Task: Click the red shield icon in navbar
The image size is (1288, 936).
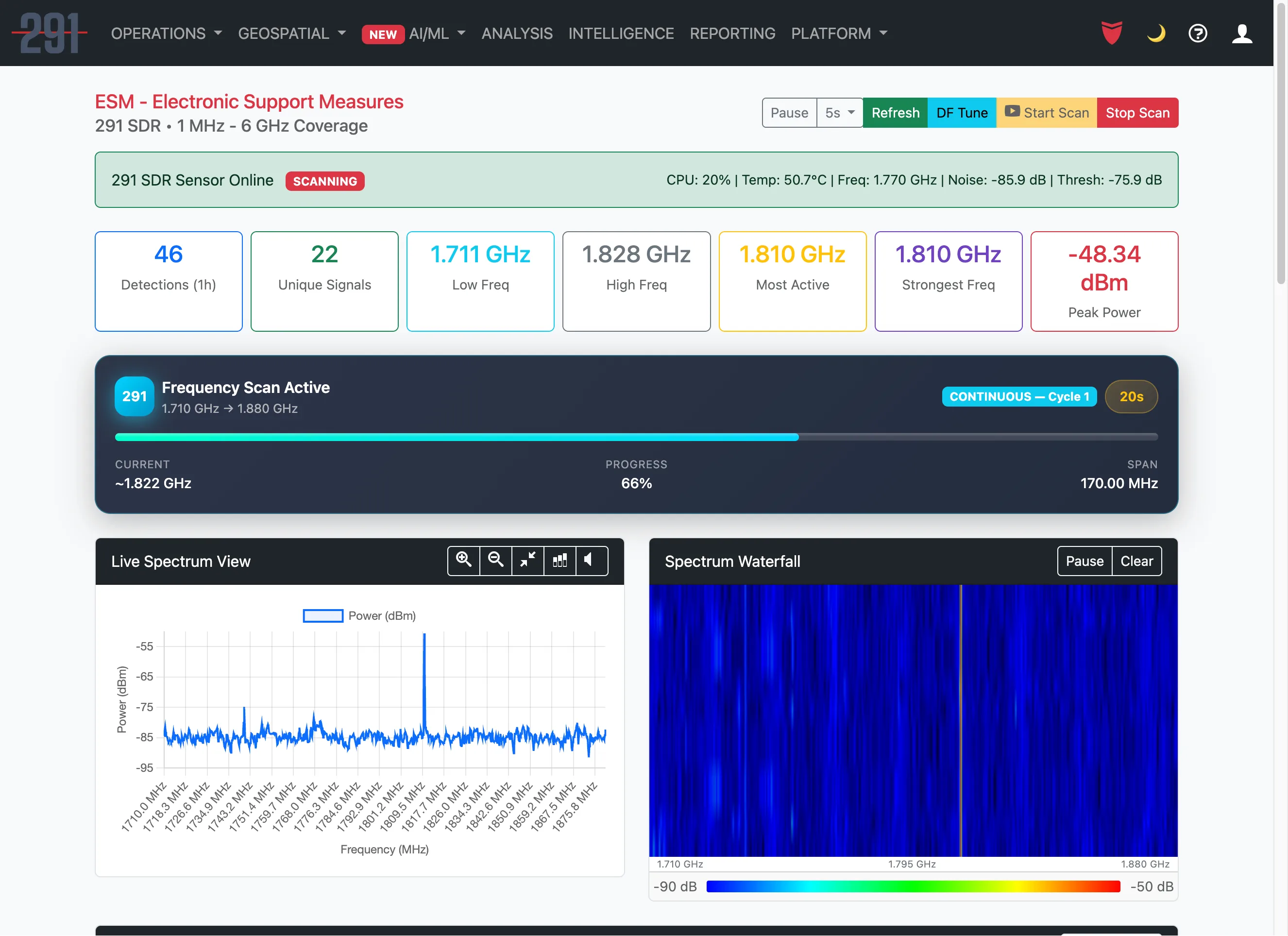Action: point(1111,33)
